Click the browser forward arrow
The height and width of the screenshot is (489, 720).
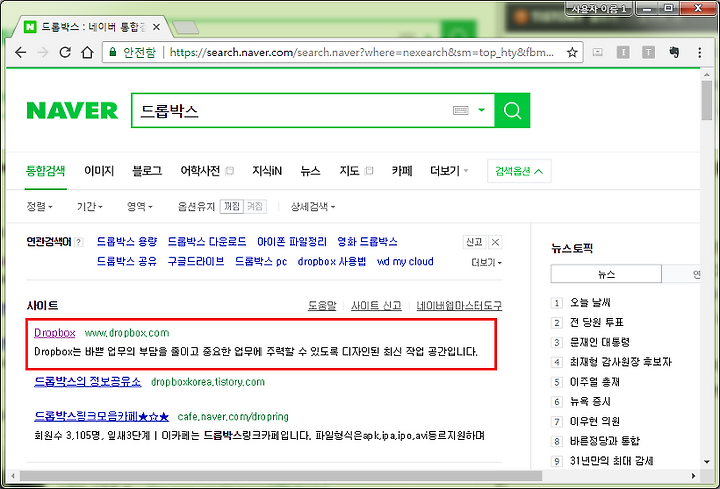point(43,52)
